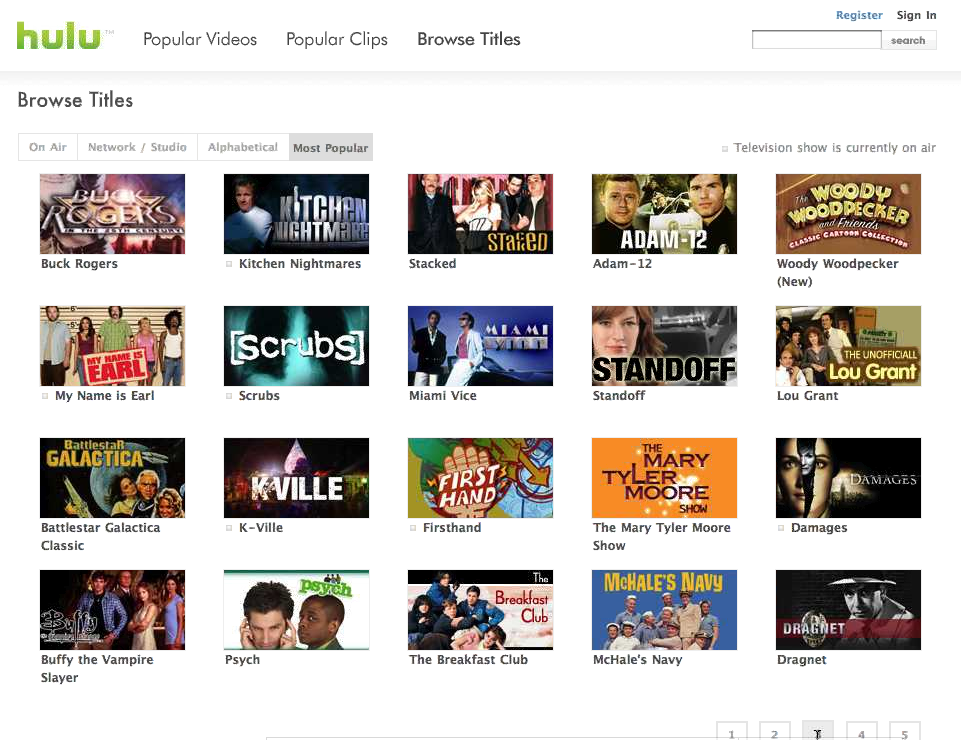Open the Kitchen Nightmares thumbnail
The height and width of the screenshot is (740, 961).
pyautogui.click(x=296, y=214)
